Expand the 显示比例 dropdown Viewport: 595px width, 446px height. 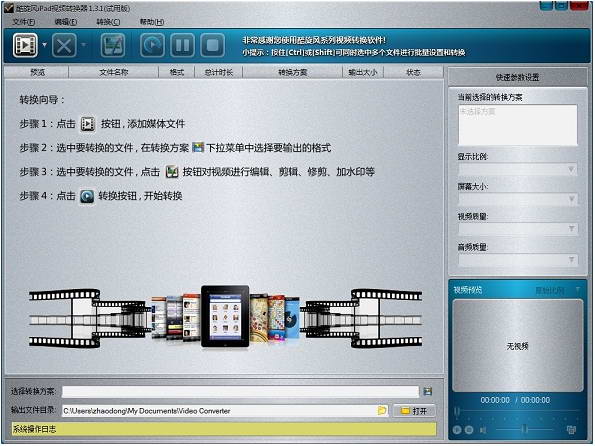571,169
